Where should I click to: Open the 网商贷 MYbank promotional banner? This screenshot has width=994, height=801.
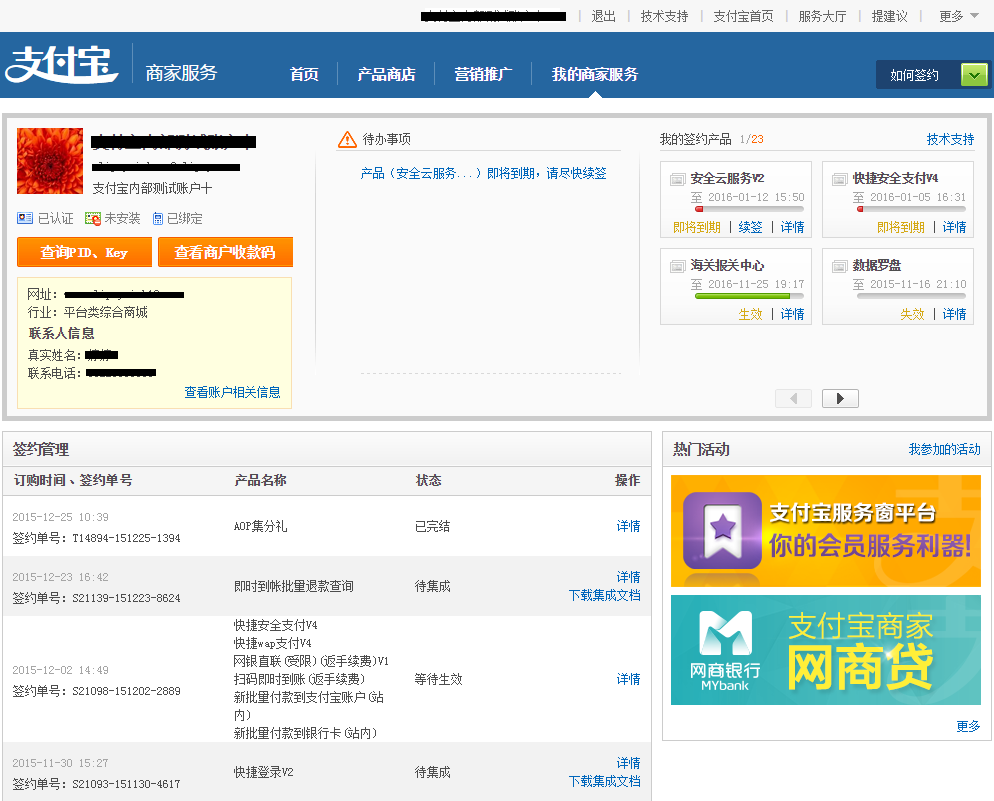pyautogui.click(x=826, y=650)
